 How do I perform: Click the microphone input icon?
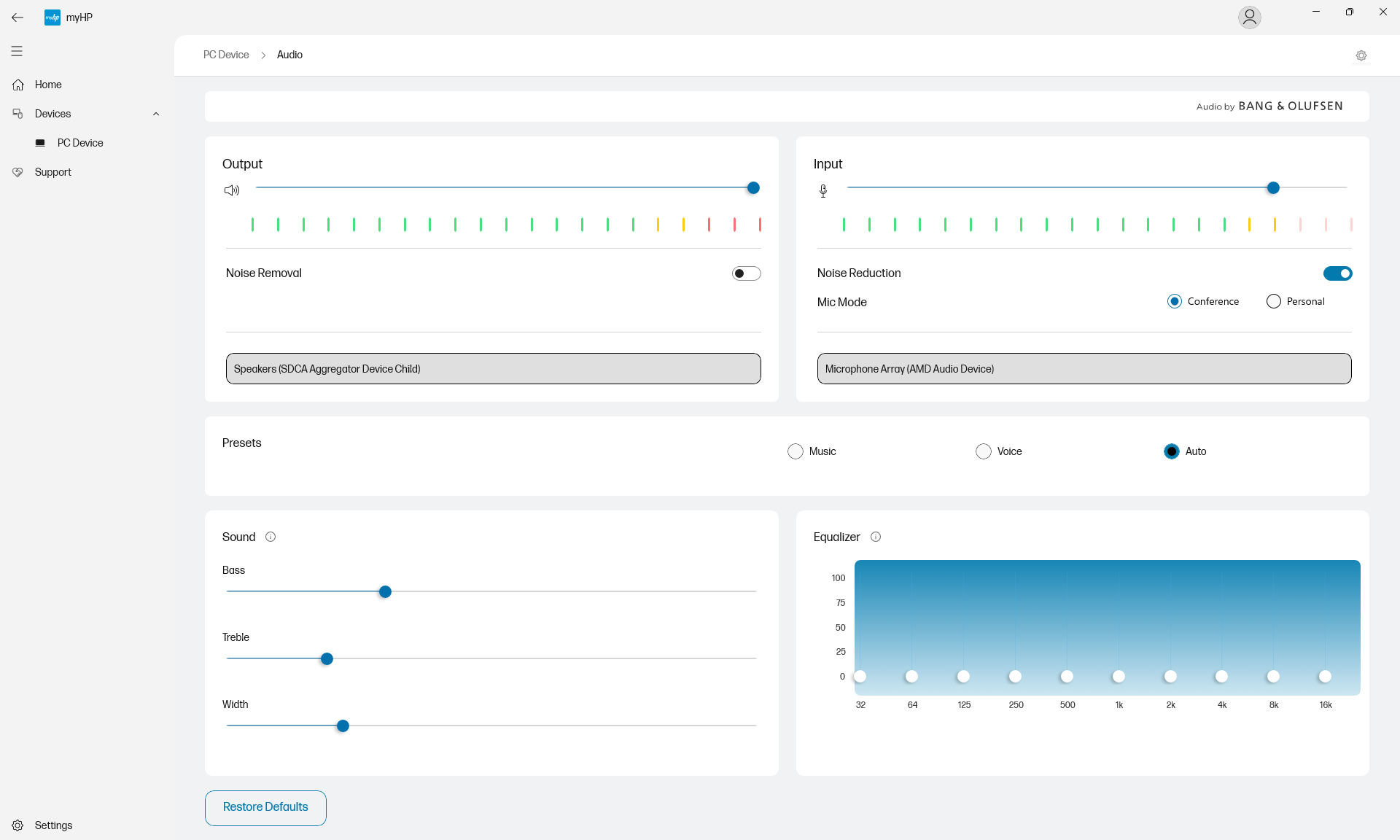823,191
